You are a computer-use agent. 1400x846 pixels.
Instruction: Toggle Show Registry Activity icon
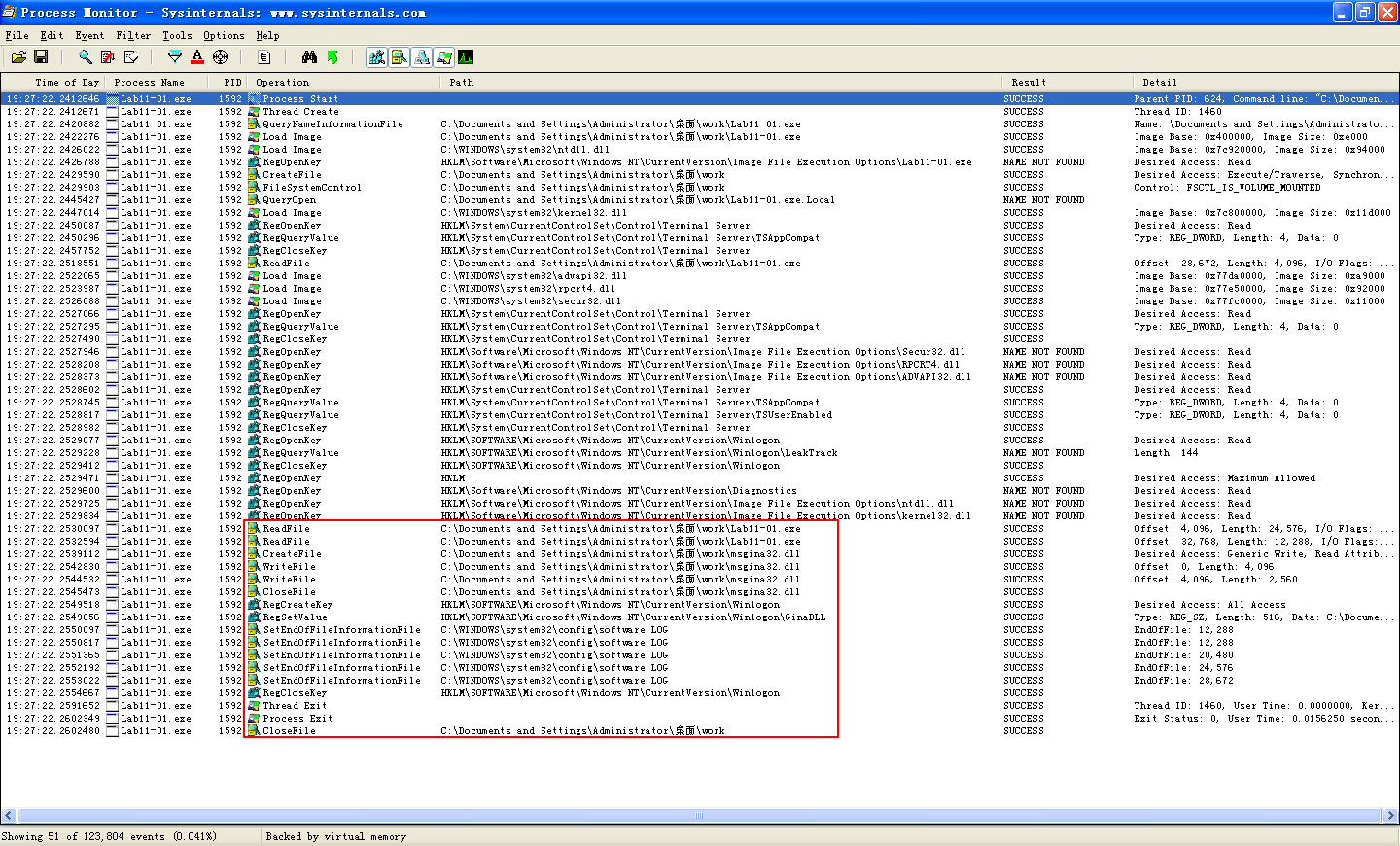[377, 57]
